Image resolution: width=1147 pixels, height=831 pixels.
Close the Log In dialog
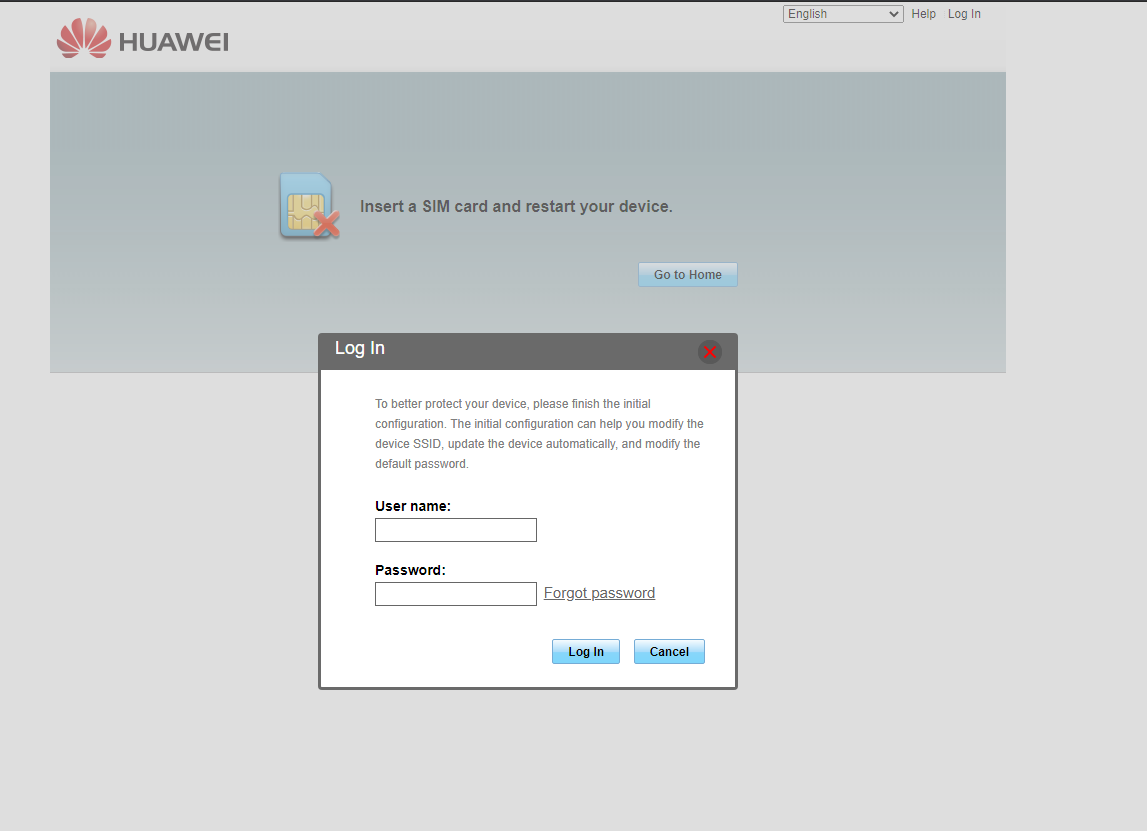click(709, 352)
